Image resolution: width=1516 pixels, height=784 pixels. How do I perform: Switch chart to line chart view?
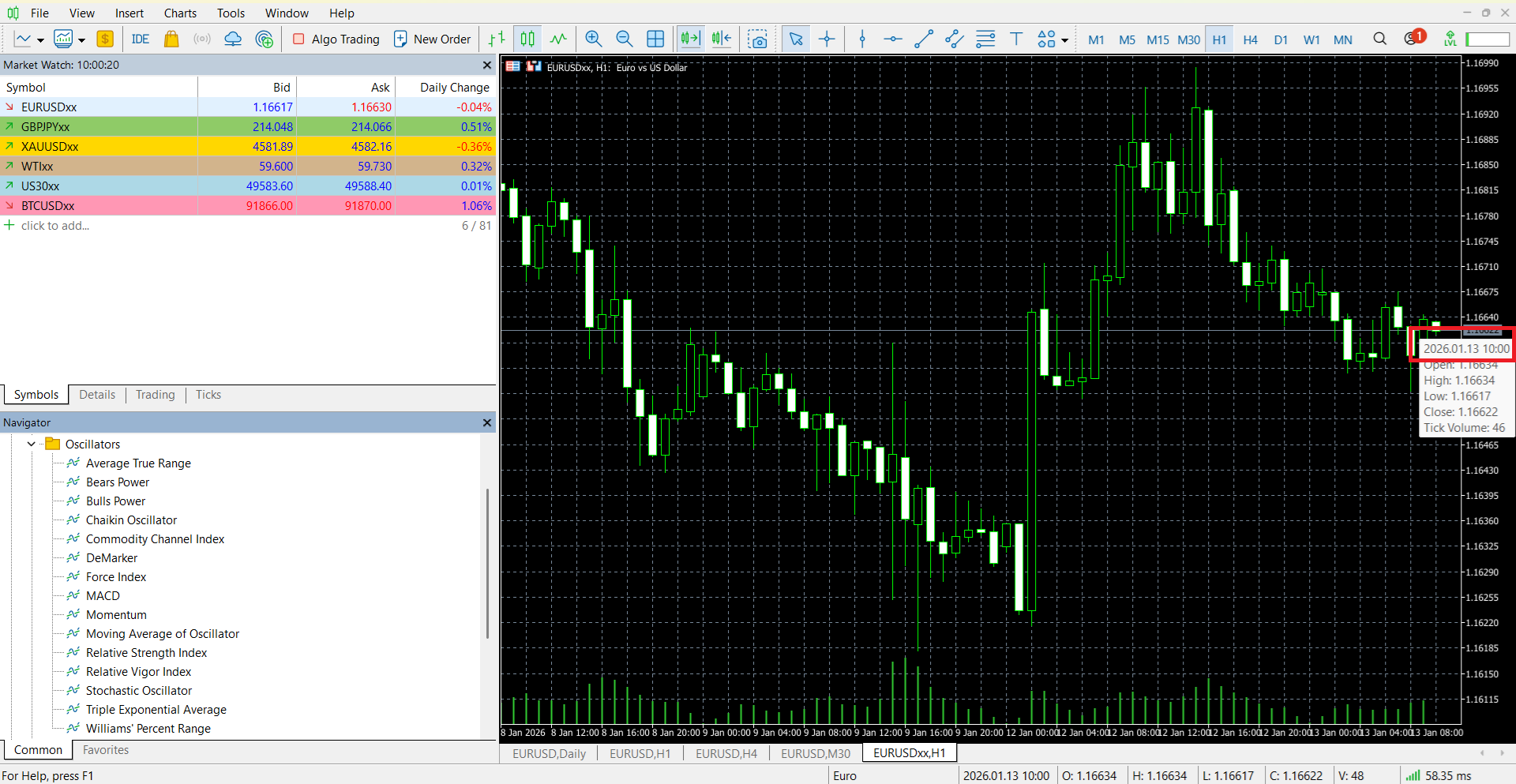tap(558, 39)
